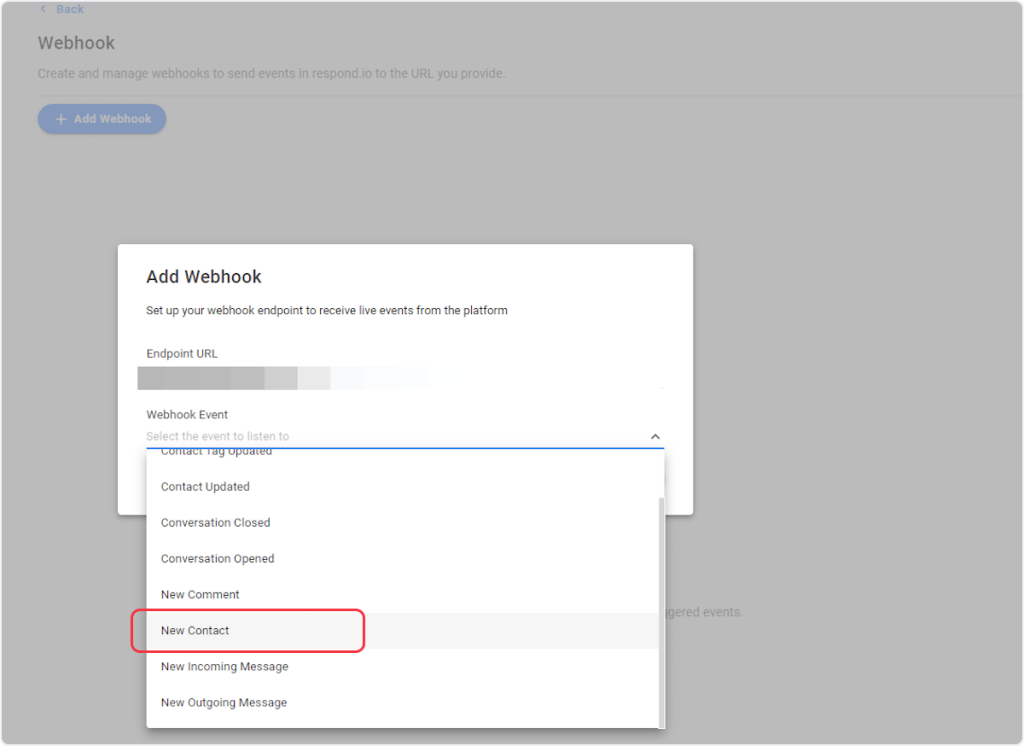Pick Contact Updated from event list
The width and height of the screenshot is (1024, 746).
(x=205, y=487)
